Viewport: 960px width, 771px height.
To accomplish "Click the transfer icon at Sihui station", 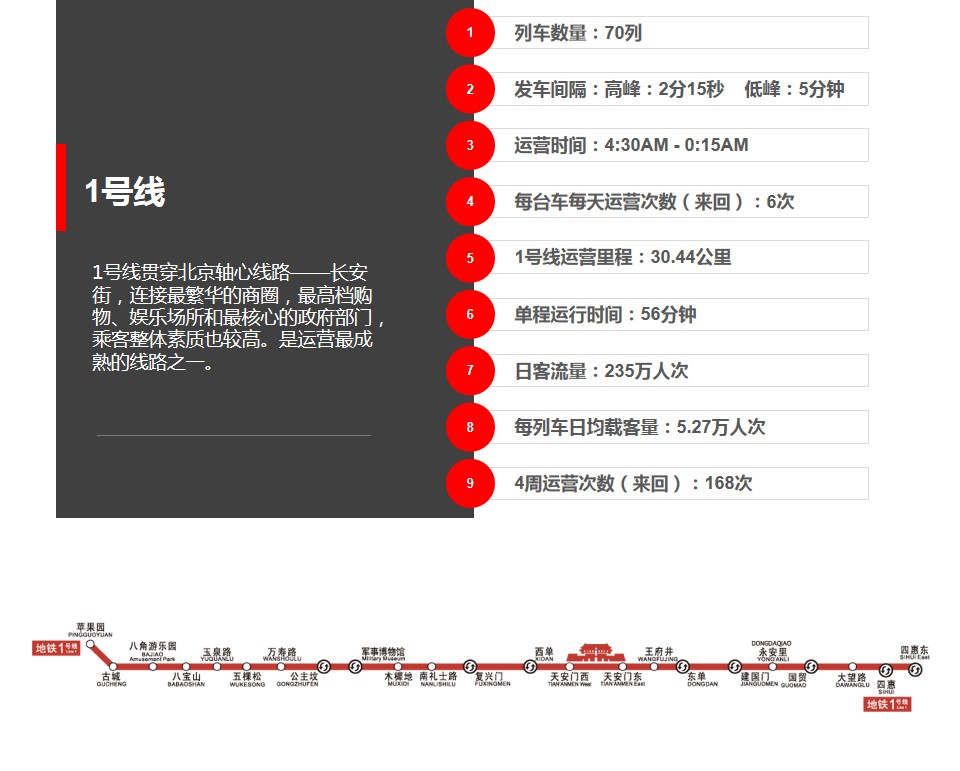I will click(x=885, y=670).
